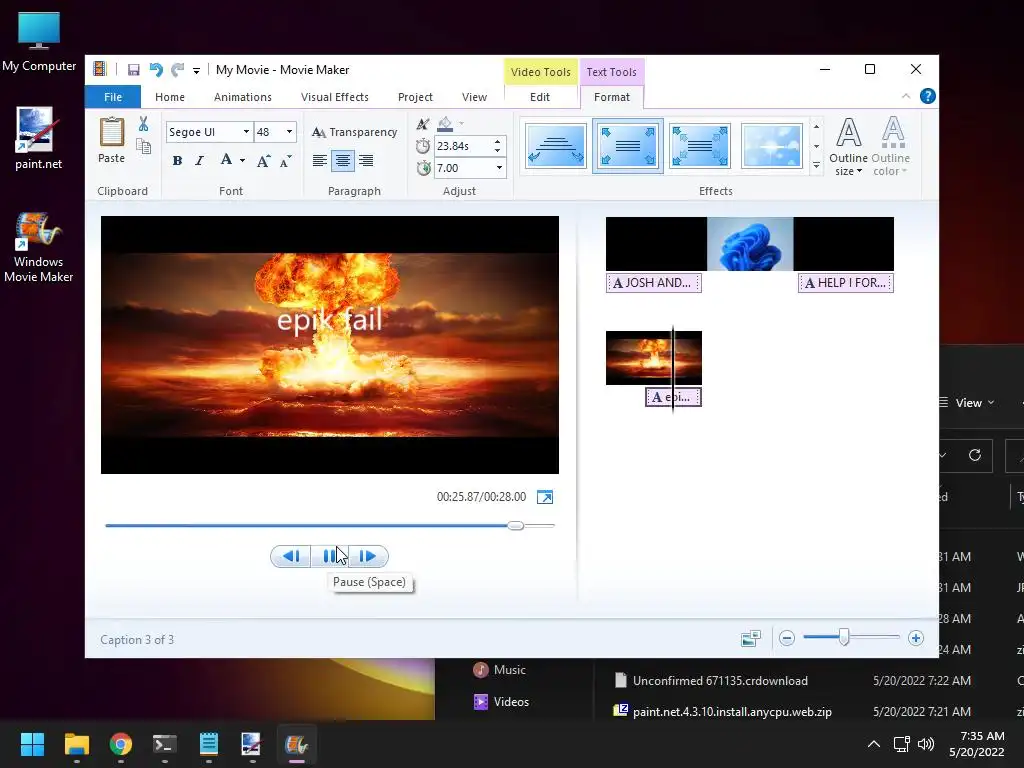Increment the start time spinner up

coord(498,142)
